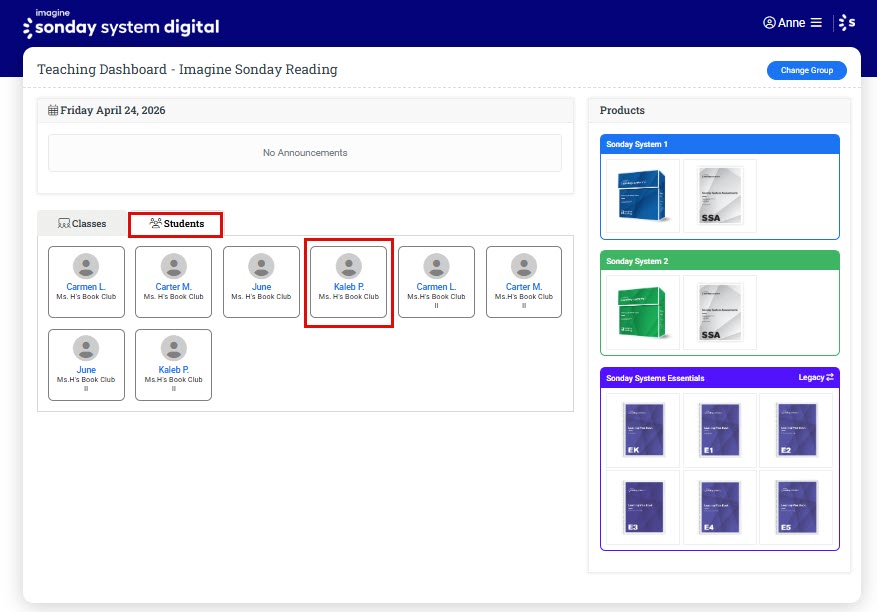877x612 pixels.
Task: Open June card in Ms.H's Book Club II
Action: point(86,365)
